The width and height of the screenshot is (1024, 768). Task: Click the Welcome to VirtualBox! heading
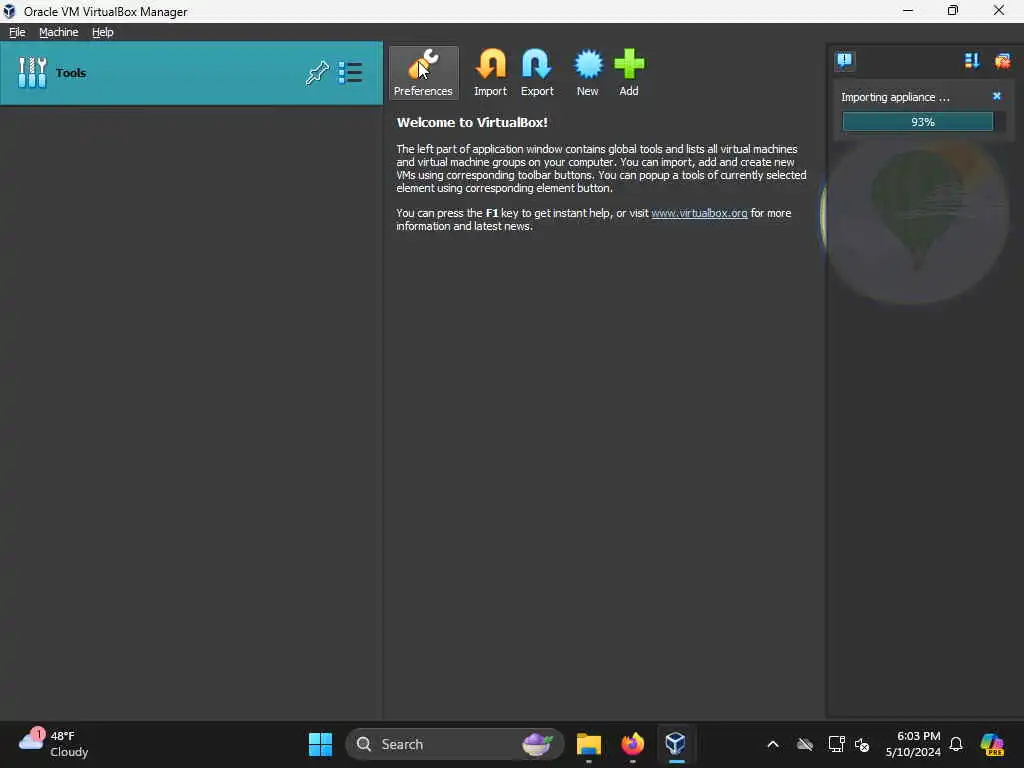point(472,122)
